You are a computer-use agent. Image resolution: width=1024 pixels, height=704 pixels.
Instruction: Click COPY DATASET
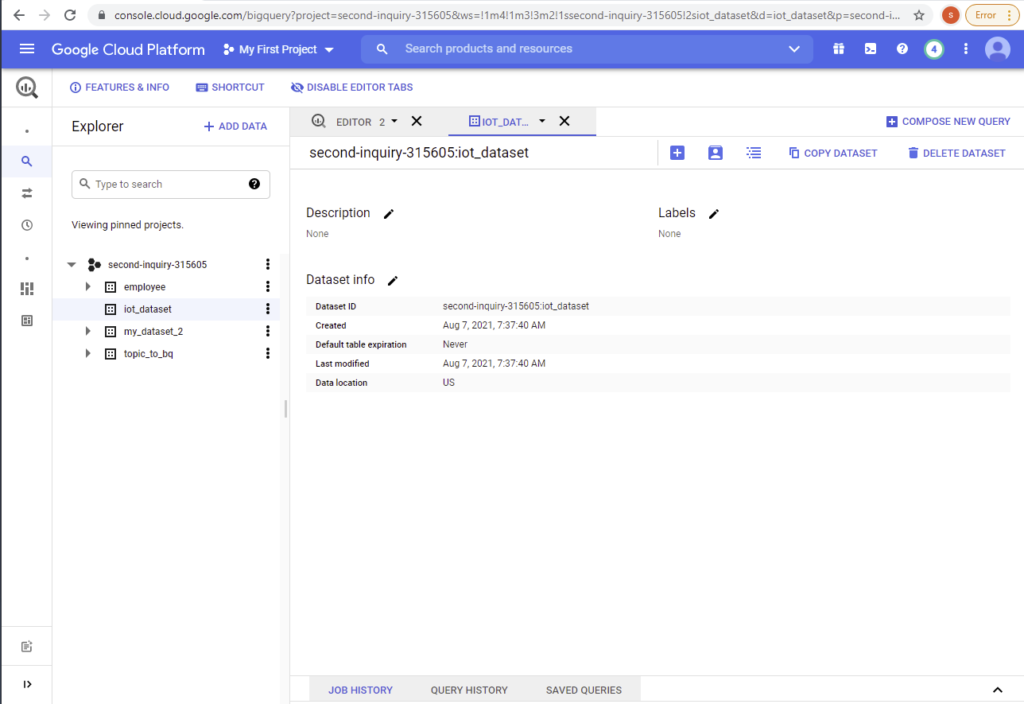pos(833,153)
